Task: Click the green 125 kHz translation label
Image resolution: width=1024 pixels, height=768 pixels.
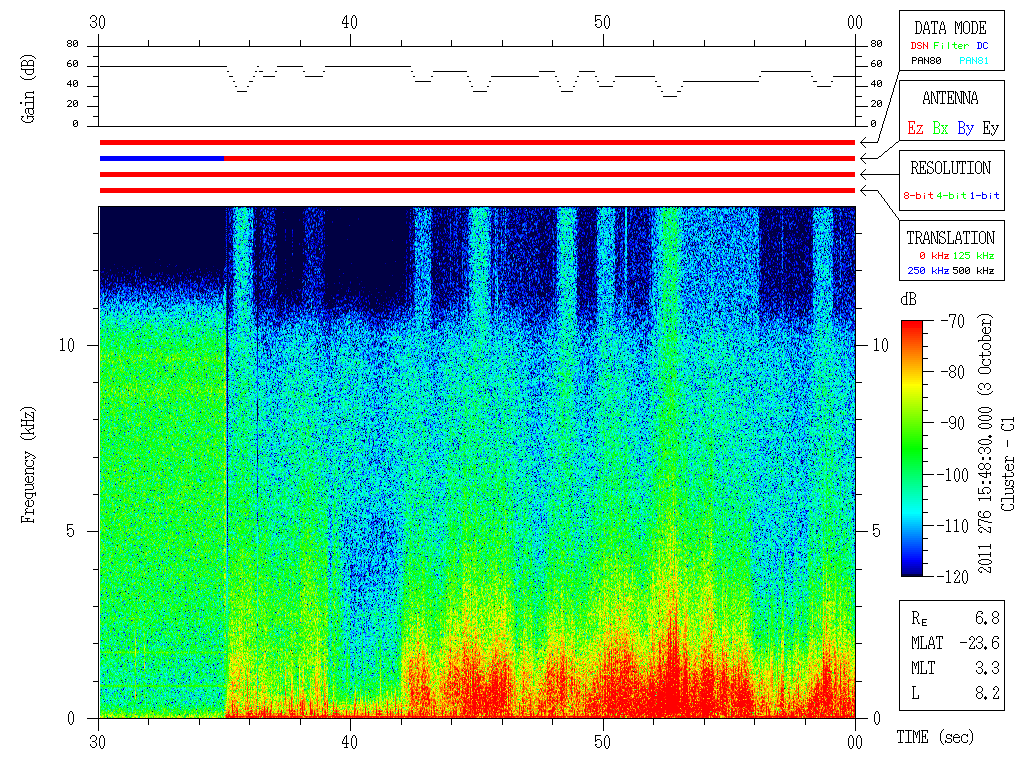Action: point(973,255)
